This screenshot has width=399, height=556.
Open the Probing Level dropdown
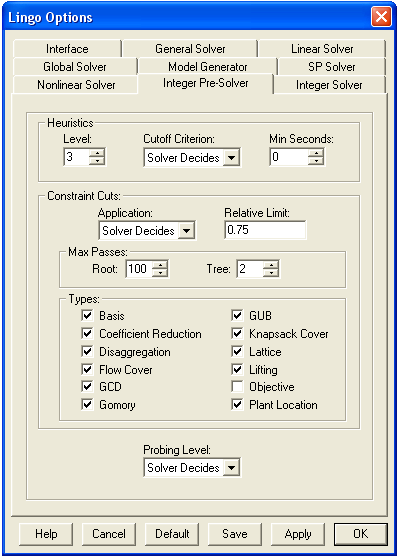point(231,468)
